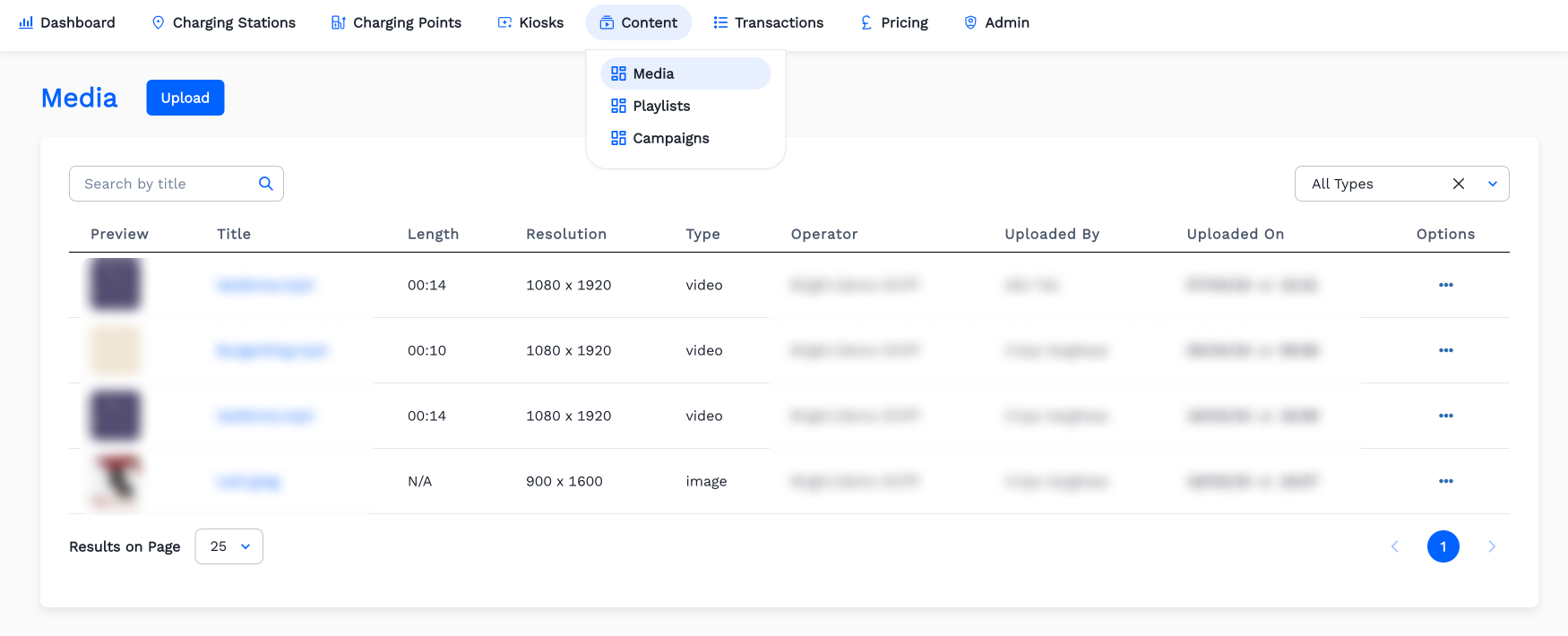
Task: Focus the Search by title field
Action: pos(166,184)
